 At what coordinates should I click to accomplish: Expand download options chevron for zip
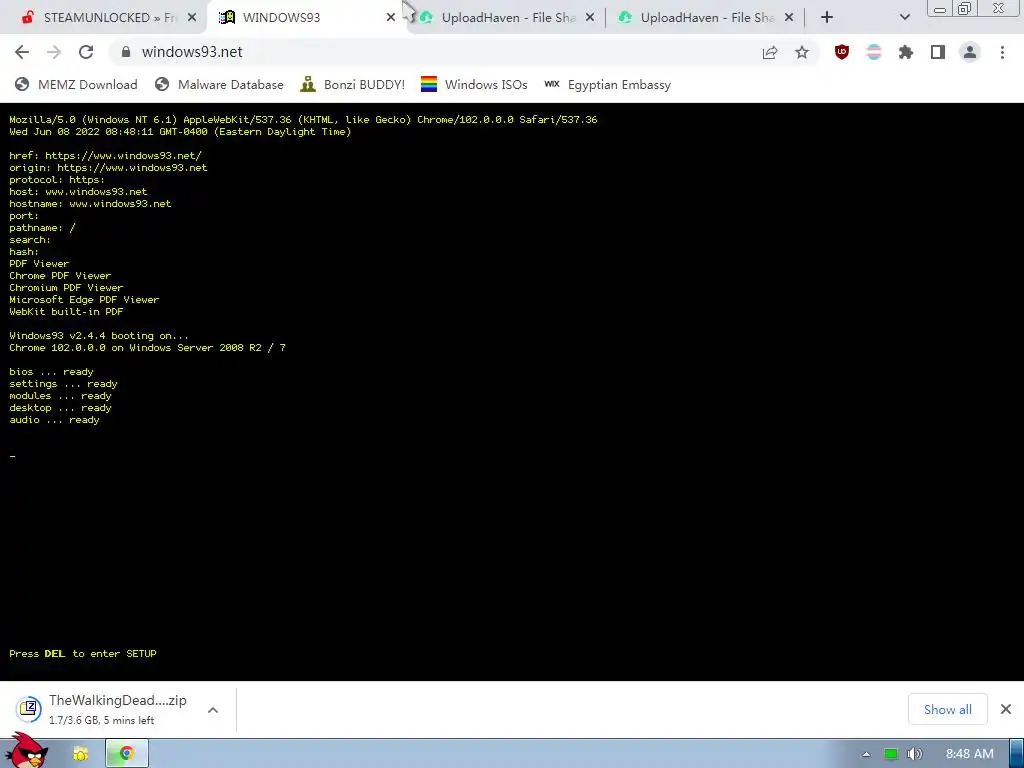[213, 710]
